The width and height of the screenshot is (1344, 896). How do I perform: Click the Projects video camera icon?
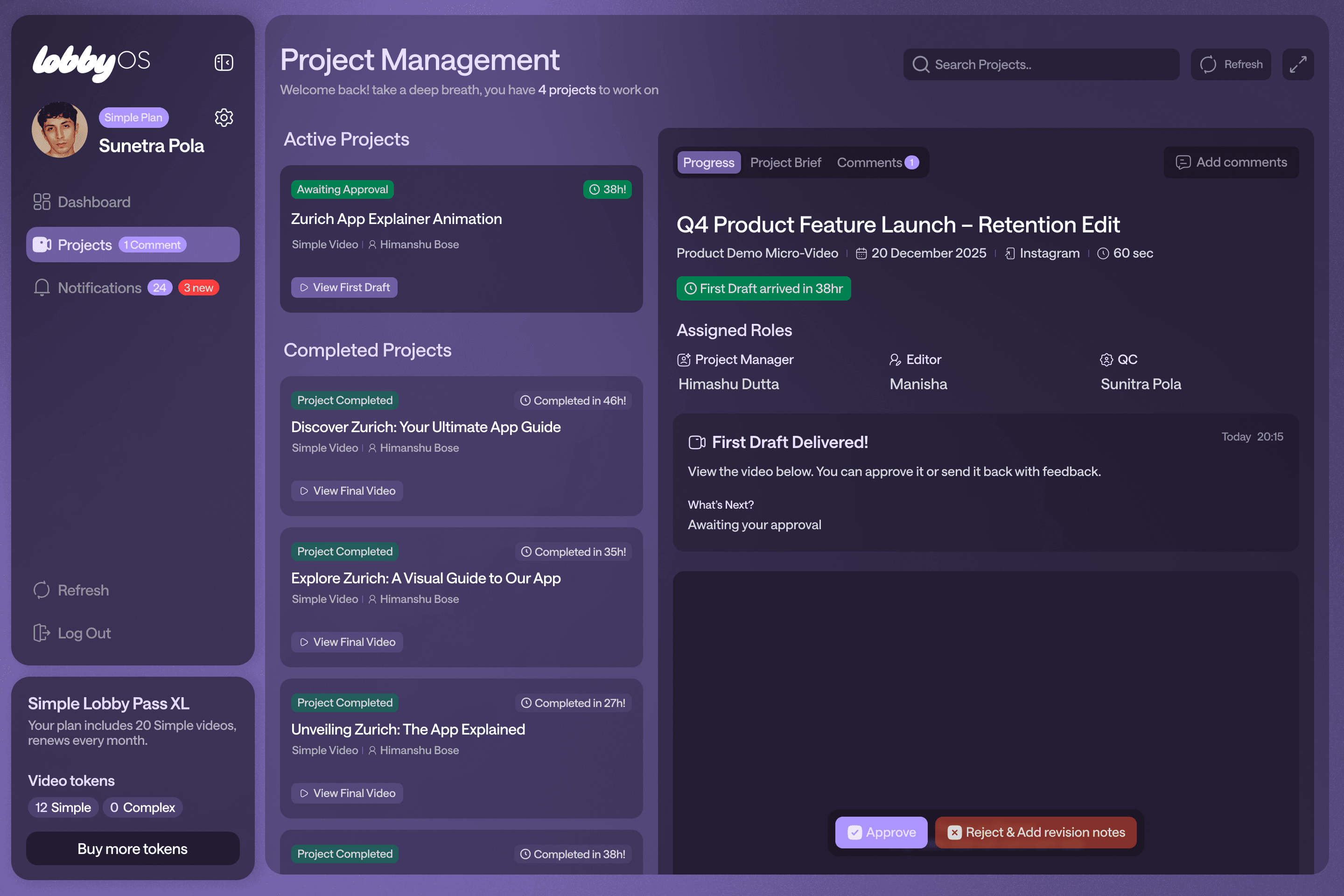pos(42,245)
